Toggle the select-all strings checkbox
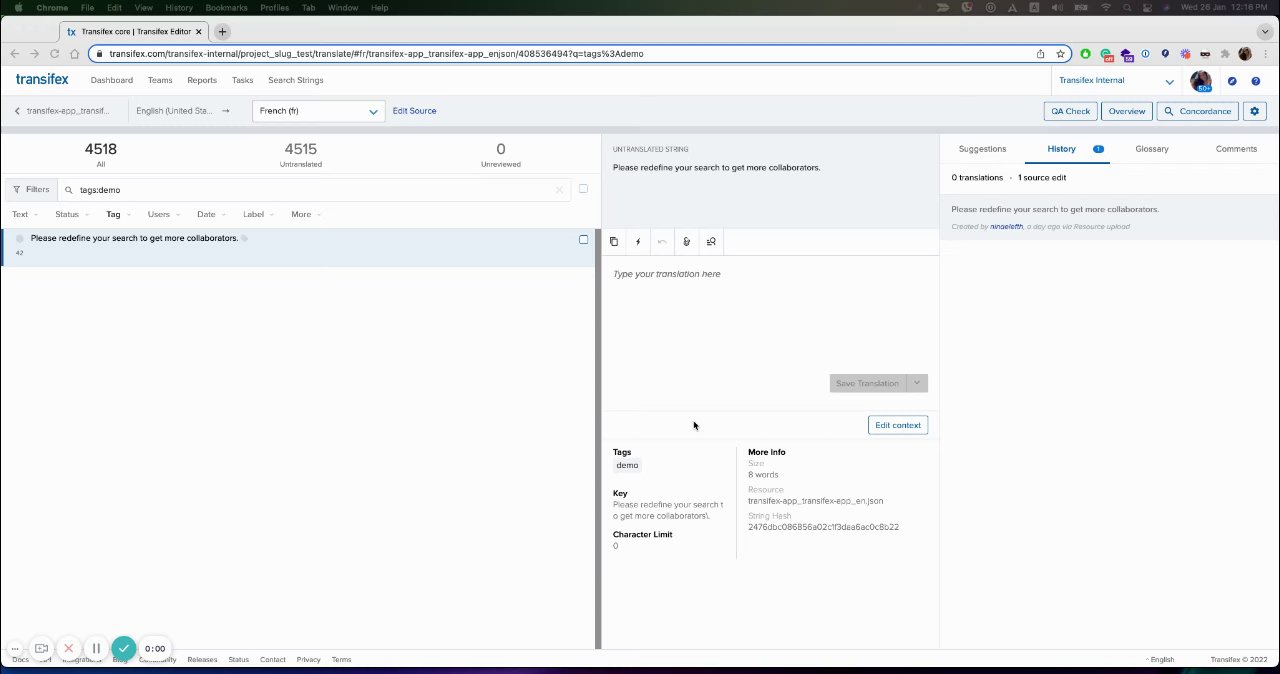Viewport: 1280px width, 674px height. point(583,188)
